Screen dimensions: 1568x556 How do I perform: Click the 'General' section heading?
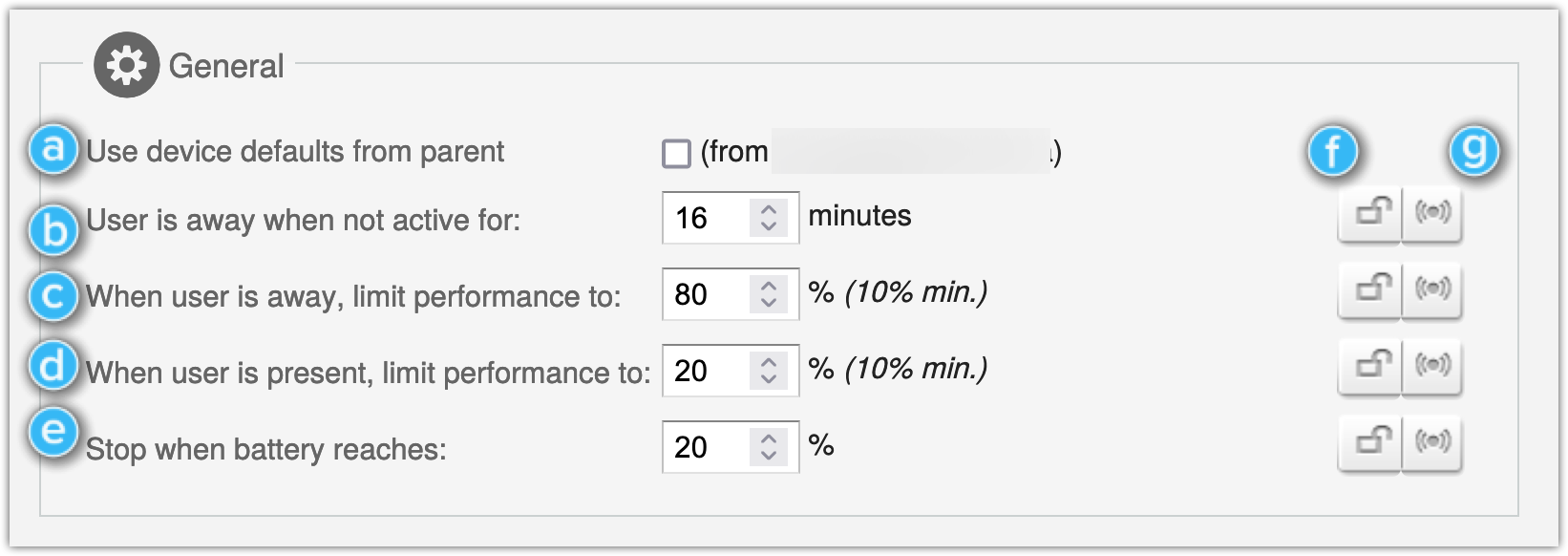(x=226, y=66)
